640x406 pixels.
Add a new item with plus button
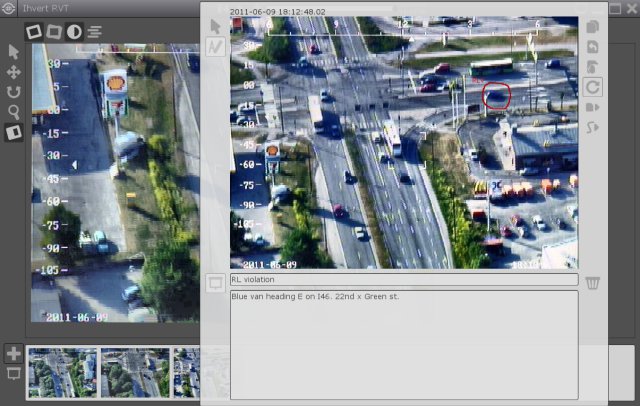click(13, 353)
